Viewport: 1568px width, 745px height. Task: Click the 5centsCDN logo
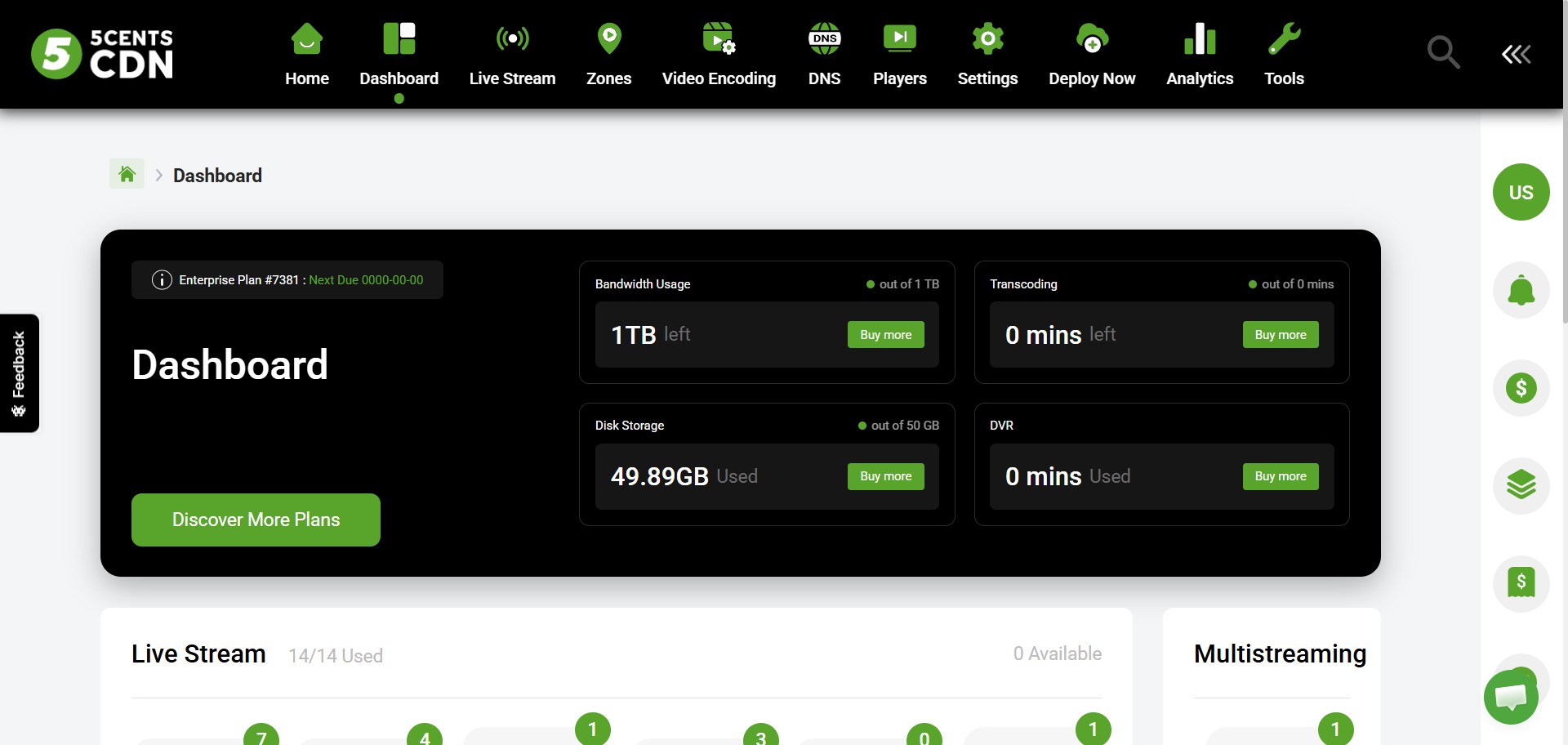tap(102, 54)
